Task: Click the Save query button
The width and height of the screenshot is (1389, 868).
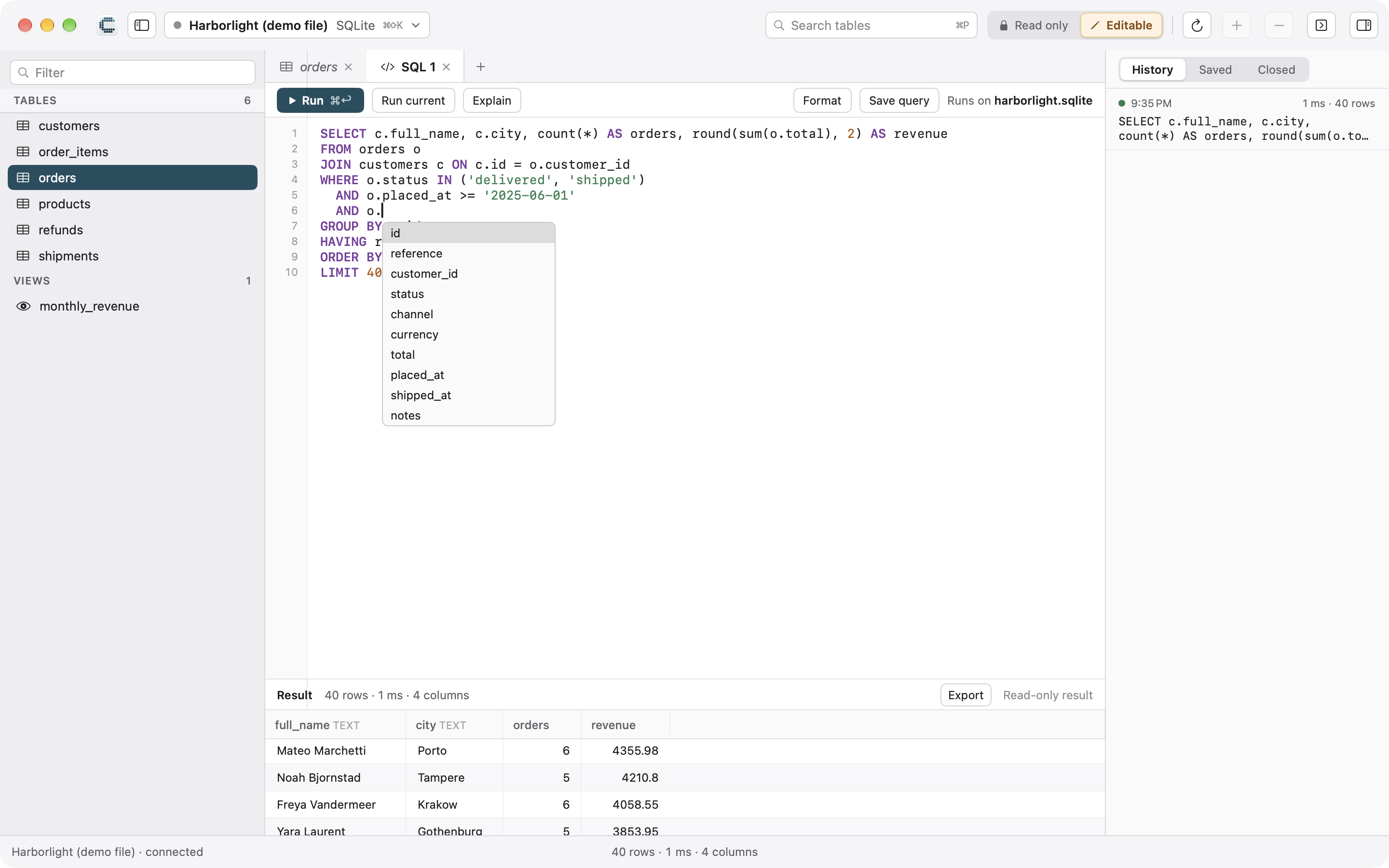Action: coord(899,100)
